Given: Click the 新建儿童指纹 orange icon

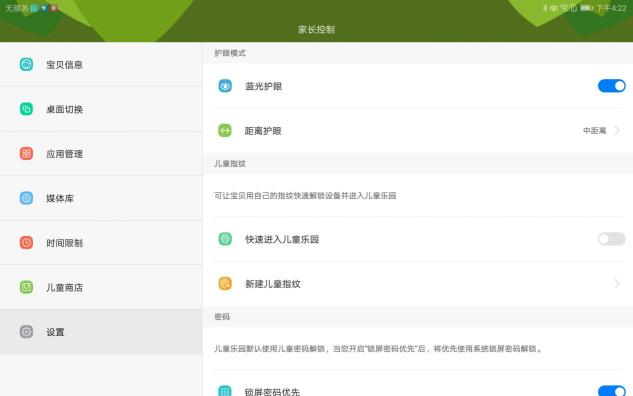Looking at the screenshot, I should [225, 283].
